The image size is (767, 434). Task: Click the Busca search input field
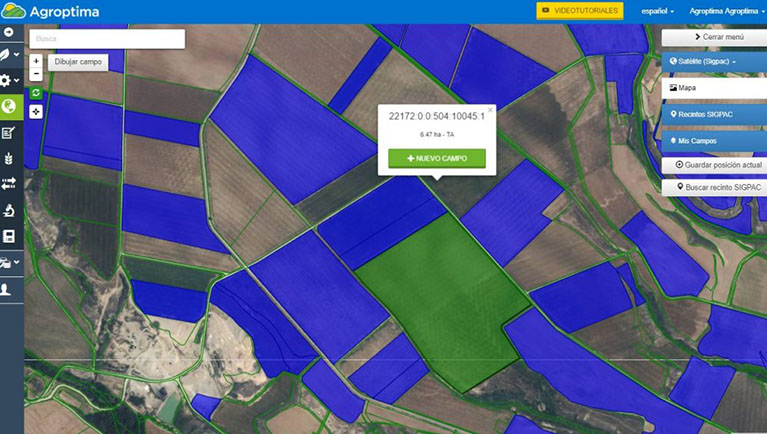tap(107, 39)
